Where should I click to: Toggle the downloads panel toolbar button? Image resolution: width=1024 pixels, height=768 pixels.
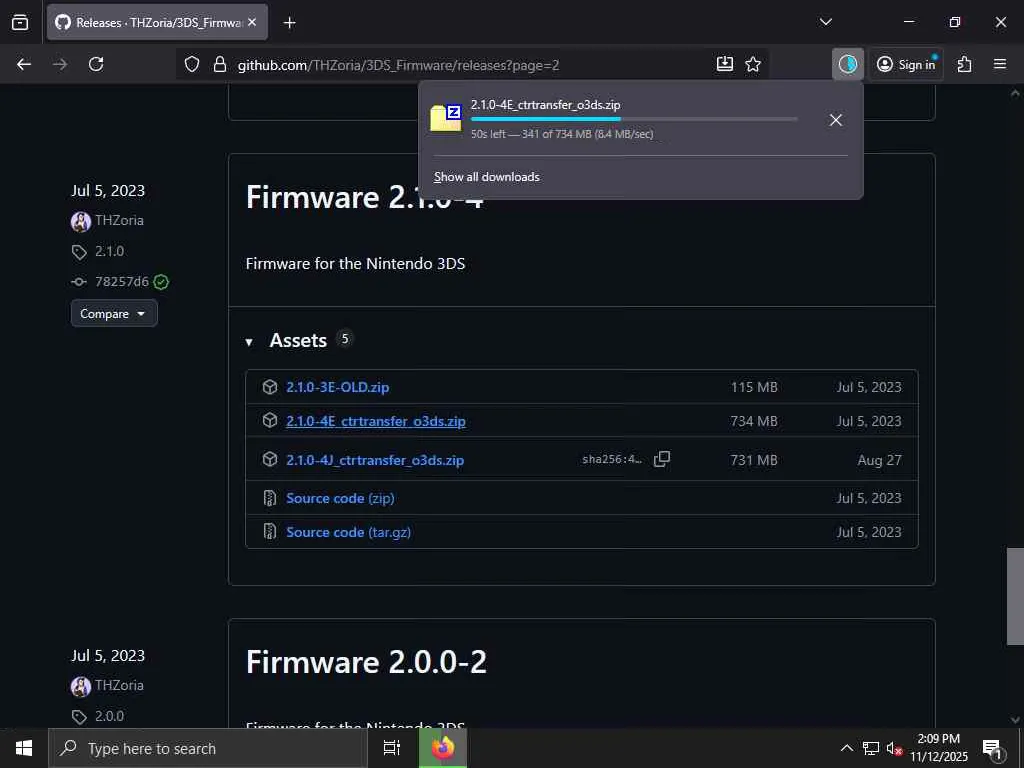pyautogui.click(x=848, y=64)
